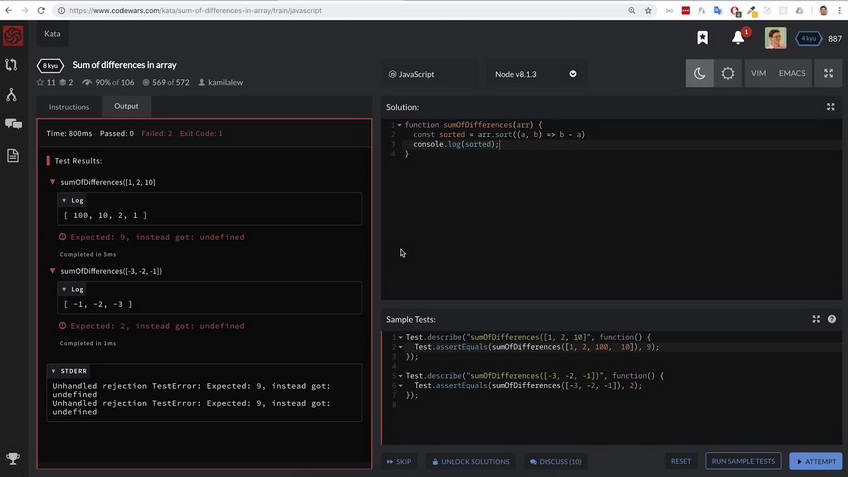Viewport: 848px width, 477px height.
Task: Click the 4 kyu rank badge
Action: [x=809, y=38]
